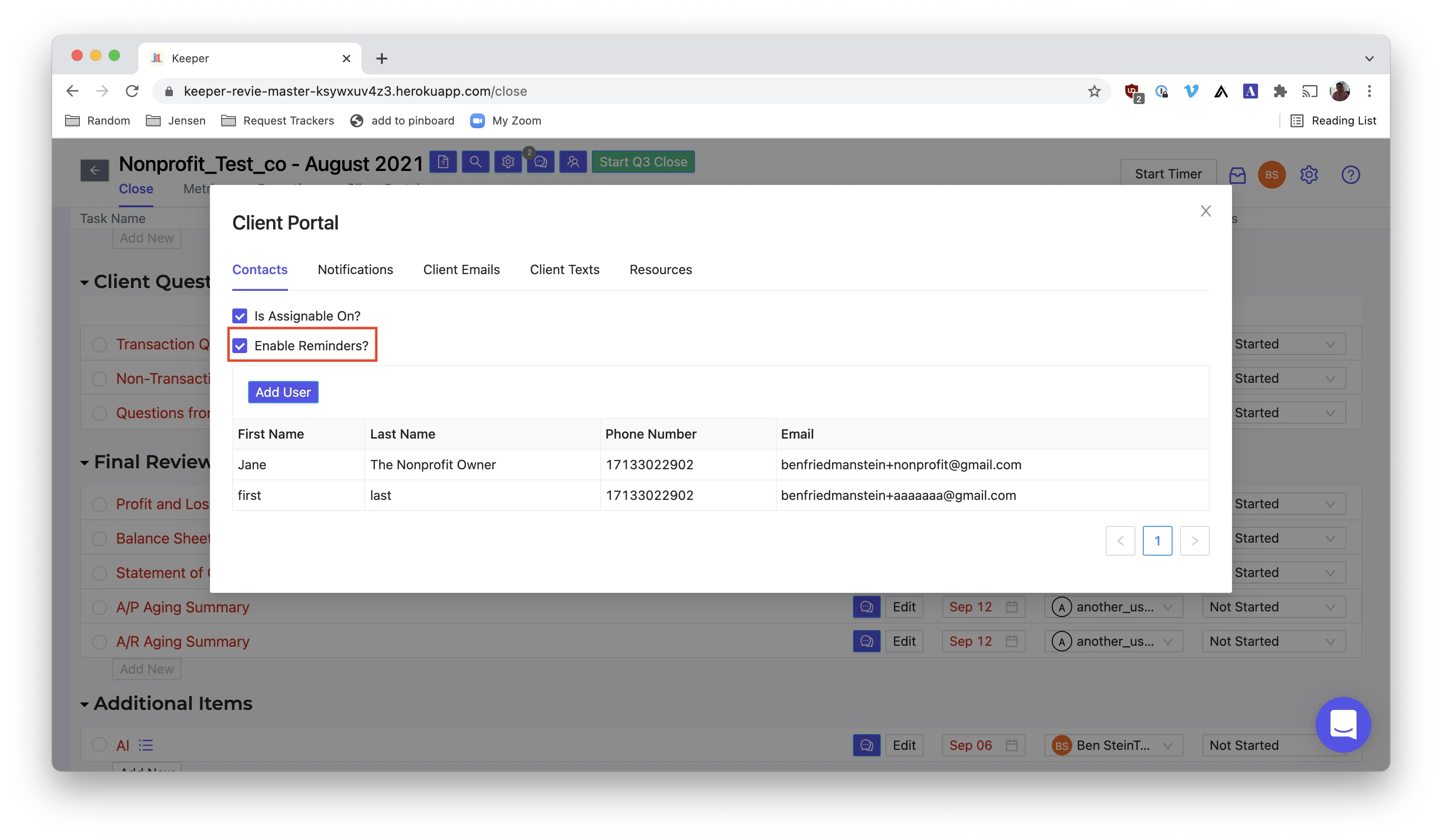This screenshot has height=840, width=1442.
Task: Click the My Zoom bookmark
Action: click(506, 121)
